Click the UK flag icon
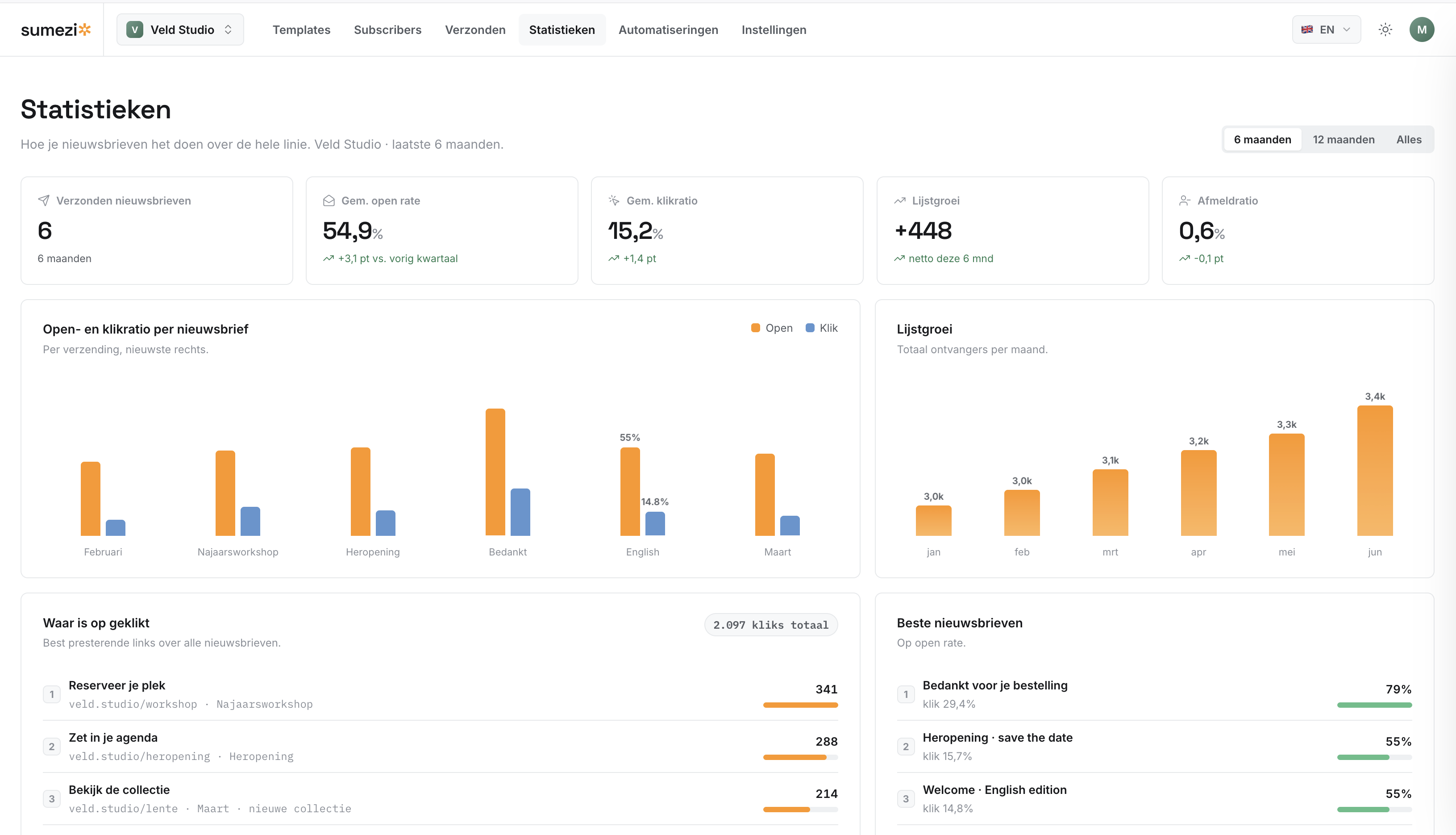Screen dimensions: 1456x835 (x=1307, y=30)
